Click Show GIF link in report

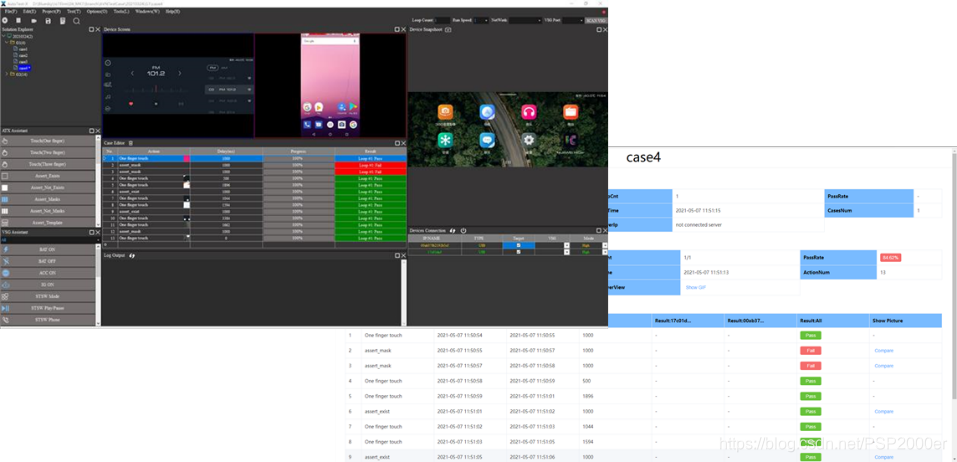pyautogui.click(x=696, y=287)
